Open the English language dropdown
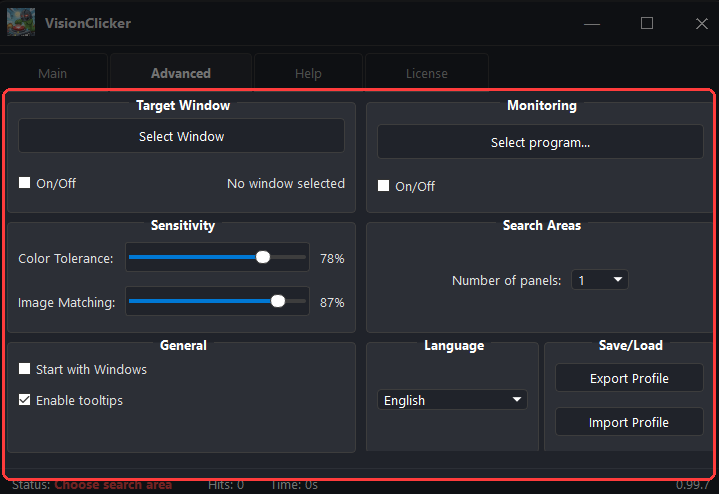 [x=452, y=400]
